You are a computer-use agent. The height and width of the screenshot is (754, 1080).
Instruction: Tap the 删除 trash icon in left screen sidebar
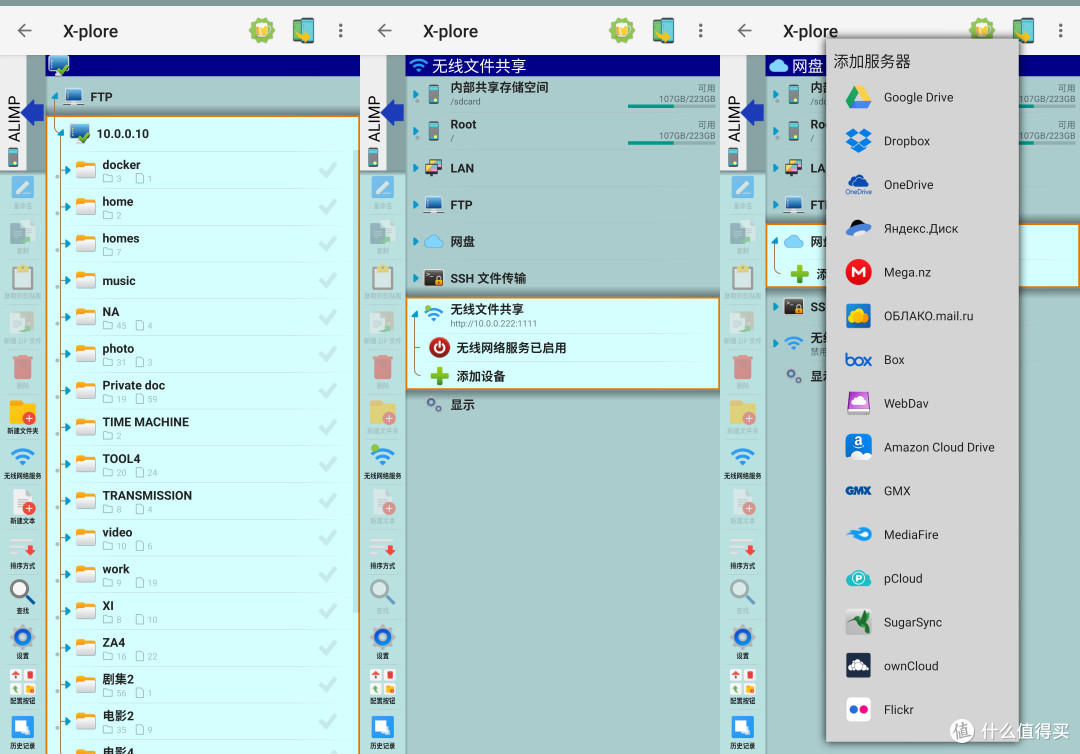point(23,372)
